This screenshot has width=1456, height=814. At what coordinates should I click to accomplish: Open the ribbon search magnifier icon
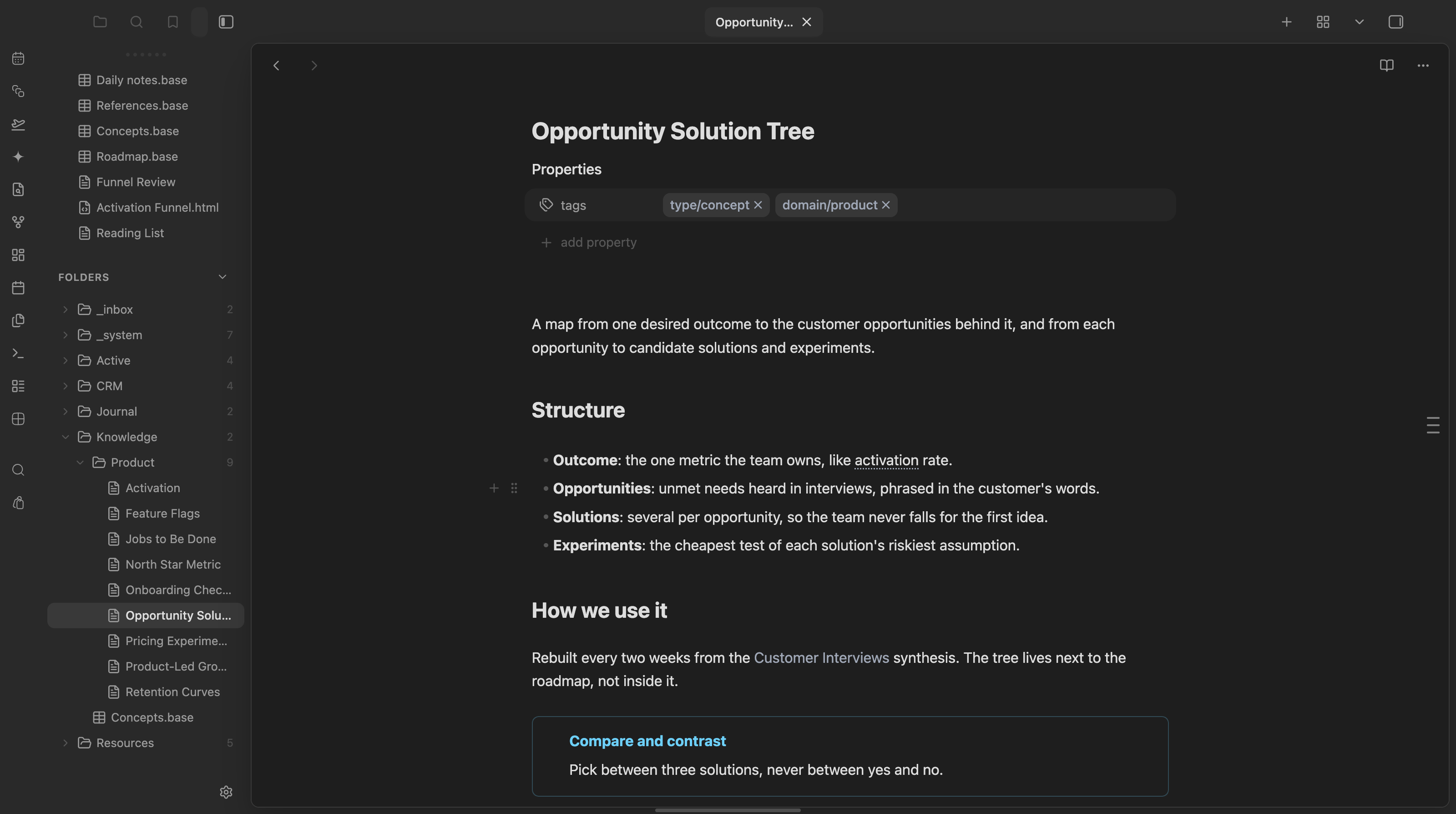(x=18, y=470)
